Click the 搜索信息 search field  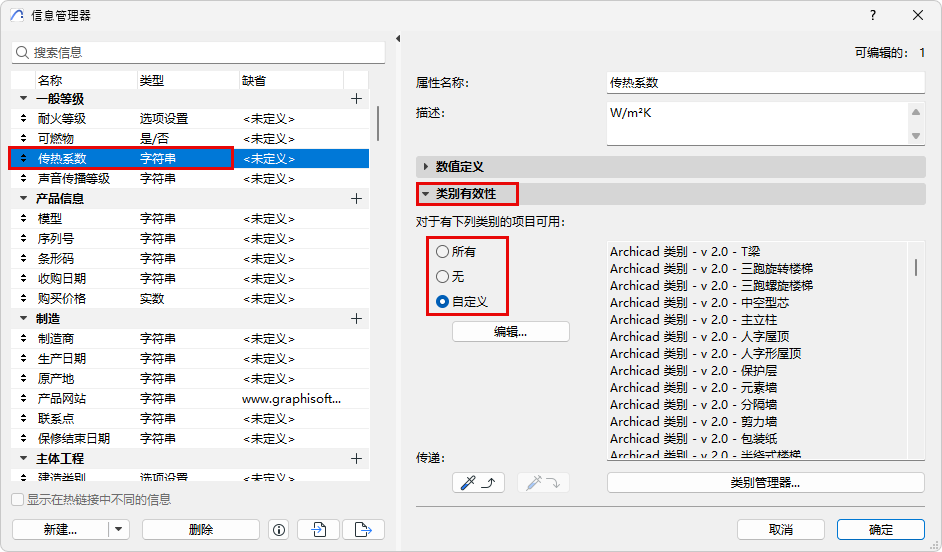198,53
